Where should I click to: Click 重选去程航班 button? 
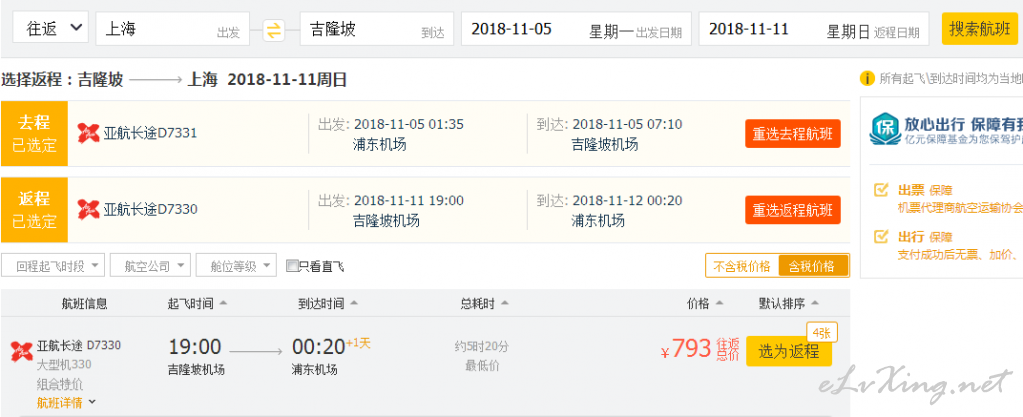pos(793,134)
